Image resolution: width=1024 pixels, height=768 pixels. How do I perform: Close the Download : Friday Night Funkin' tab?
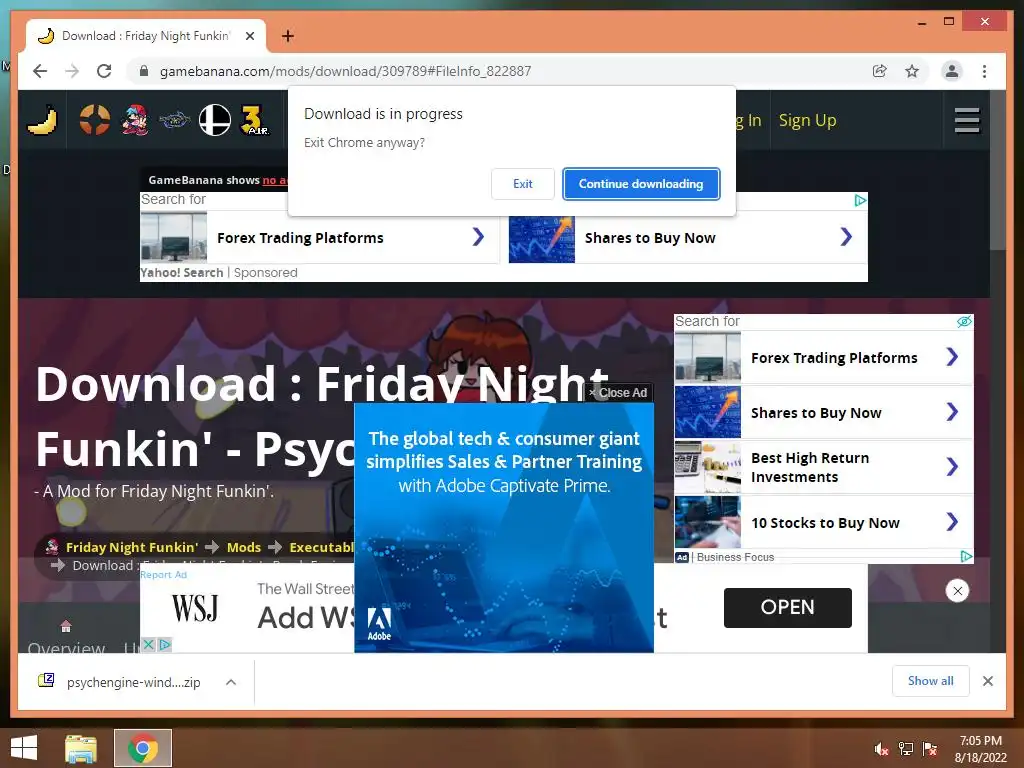[x=249, y=36]
